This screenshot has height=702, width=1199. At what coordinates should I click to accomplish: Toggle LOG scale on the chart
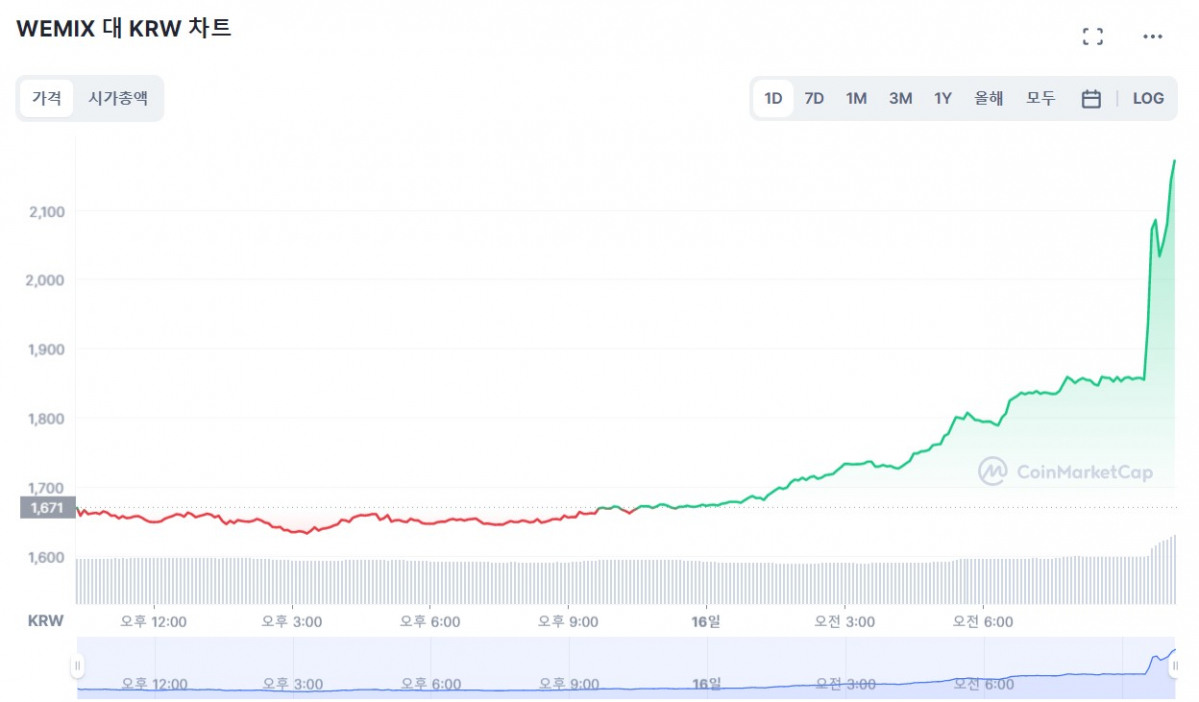[1148, 98]
